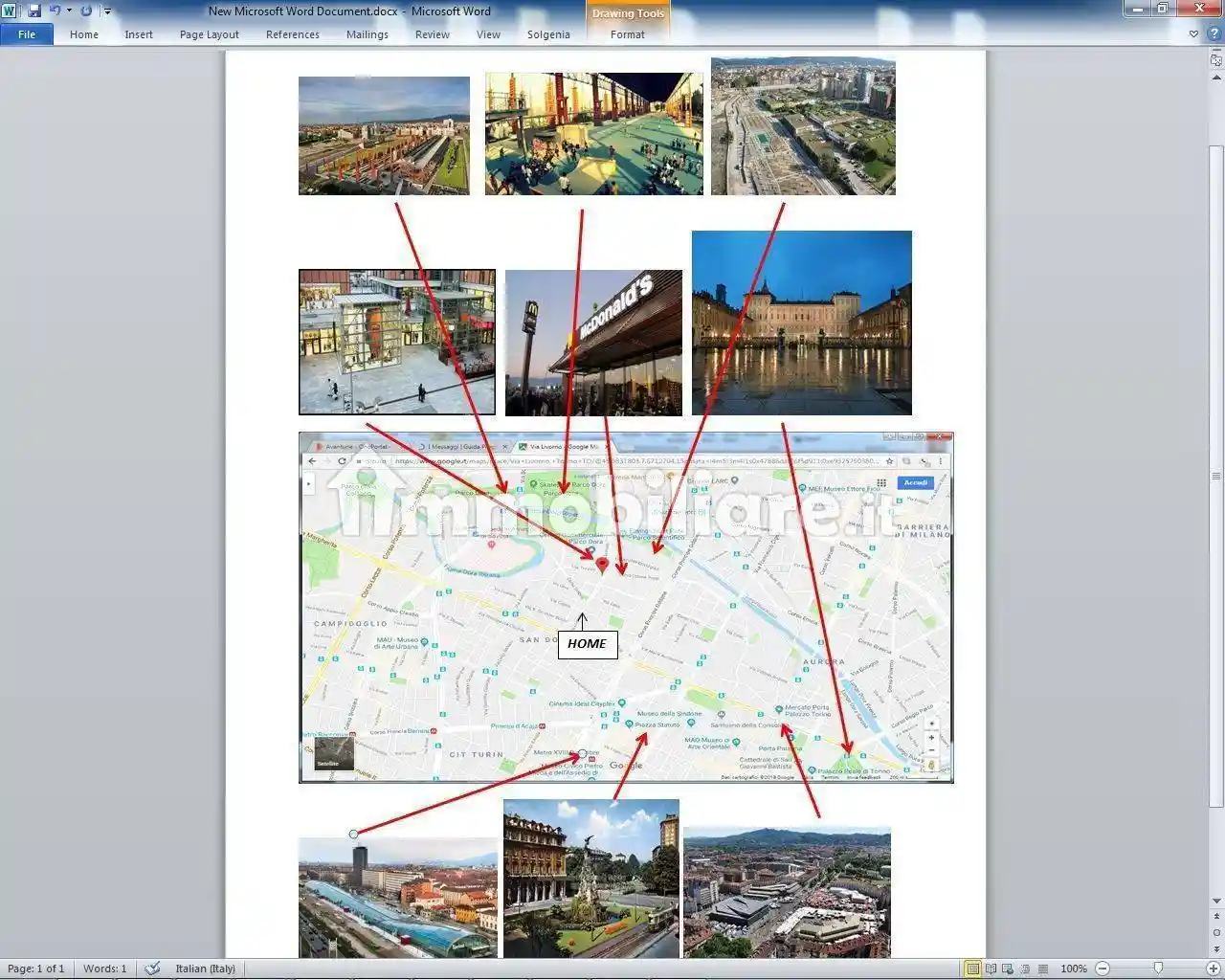Click the Redo/Repeat icon
This screenshot has height=980, width=1225.
pyautogui.click(x=86, y=11)
